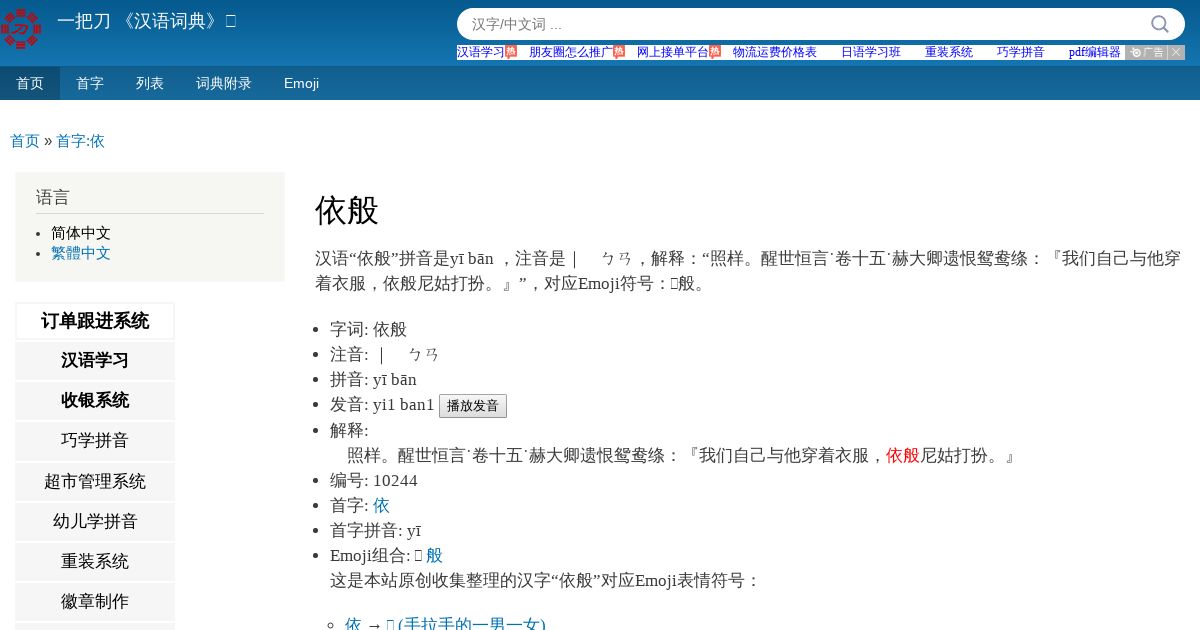Open the 列表 navigation tab
Screen dimensions: 1200x630
(x=150, y=83)
